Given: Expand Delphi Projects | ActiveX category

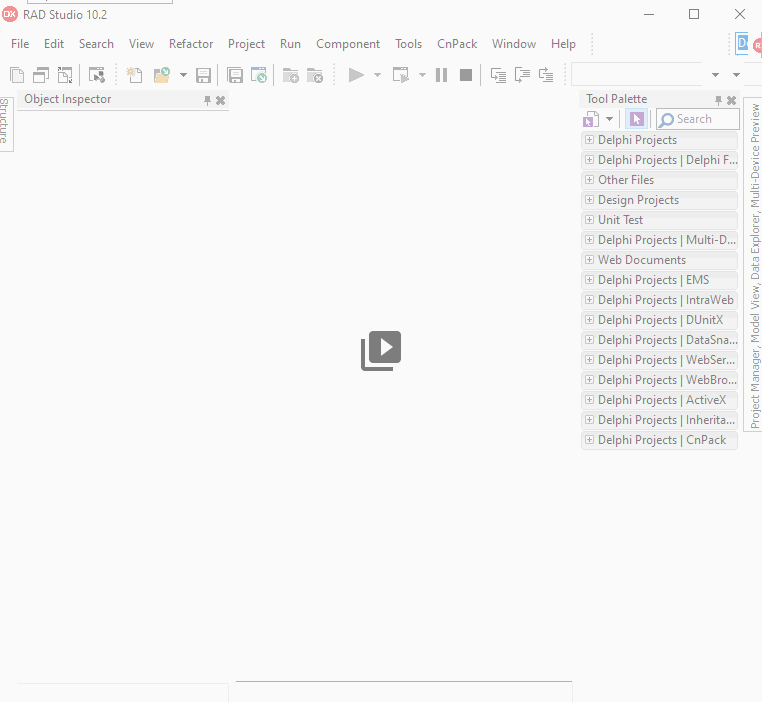Looking at the screenshot, I should click(x=589, y=400).
